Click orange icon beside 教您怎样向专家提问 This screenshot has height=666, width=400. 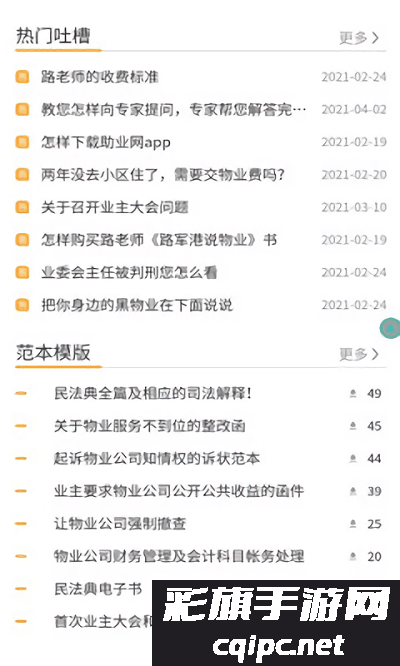click(22, 110)
